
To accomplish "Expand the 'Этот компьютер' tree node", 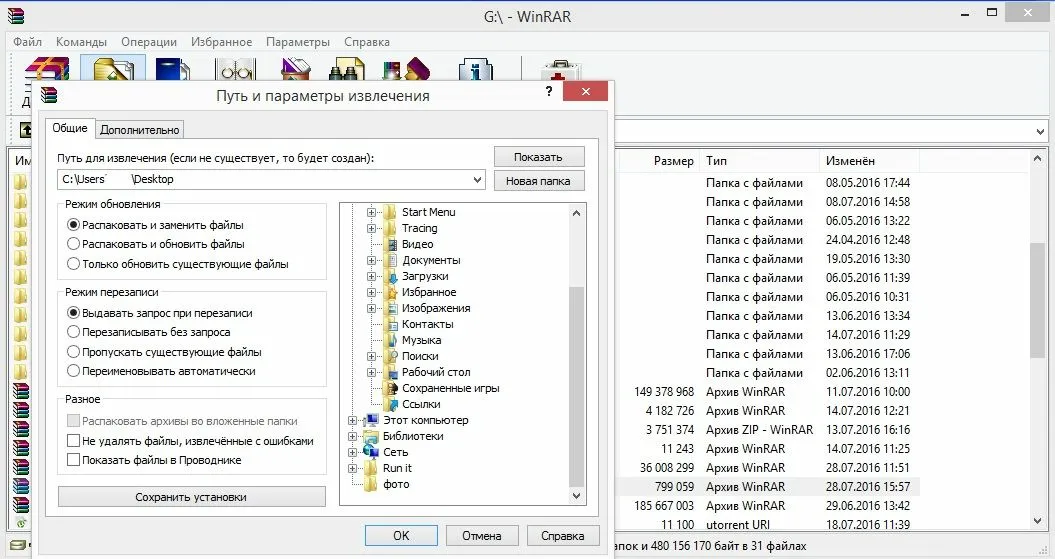I will click(353, 420).
